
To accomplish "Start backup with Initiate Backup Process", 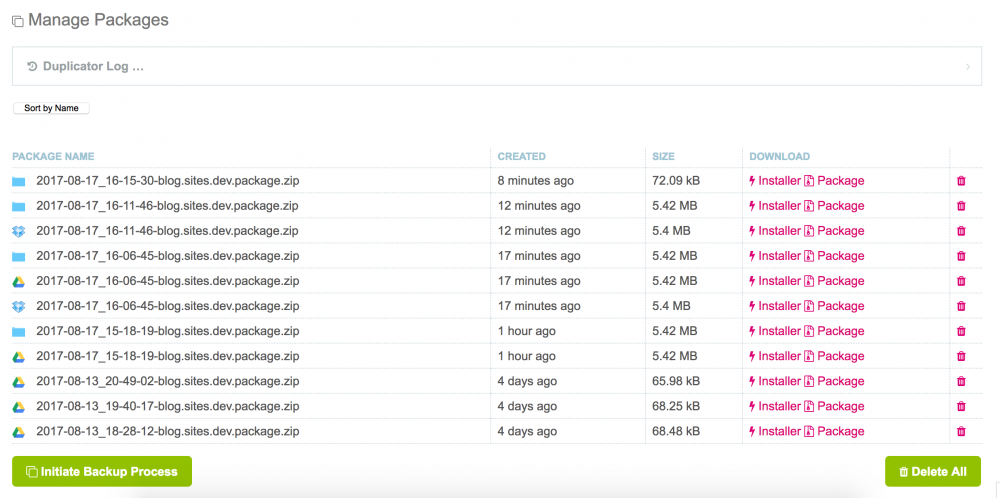I will (x=102, y=472).
